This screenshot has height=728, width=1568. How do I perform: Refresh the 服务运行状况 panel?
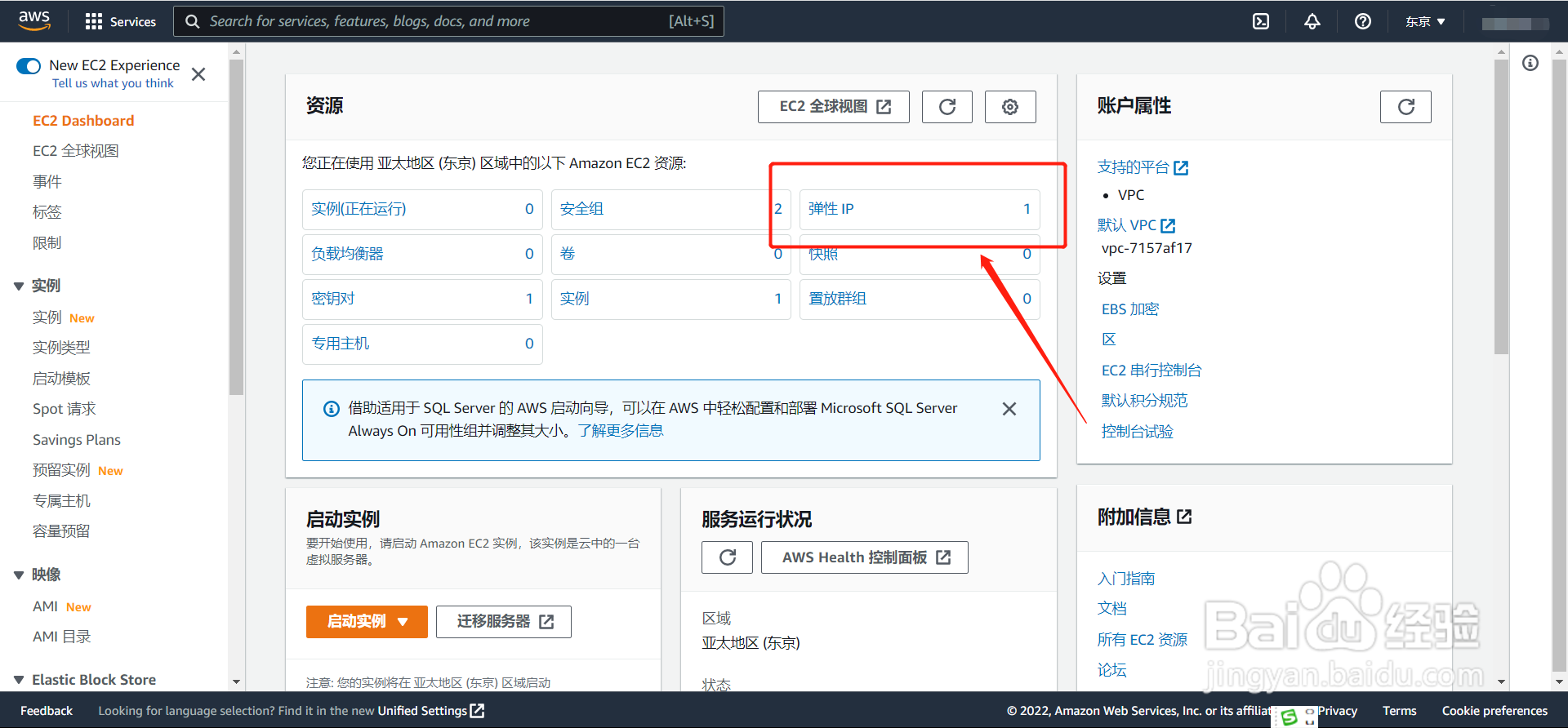727,557
